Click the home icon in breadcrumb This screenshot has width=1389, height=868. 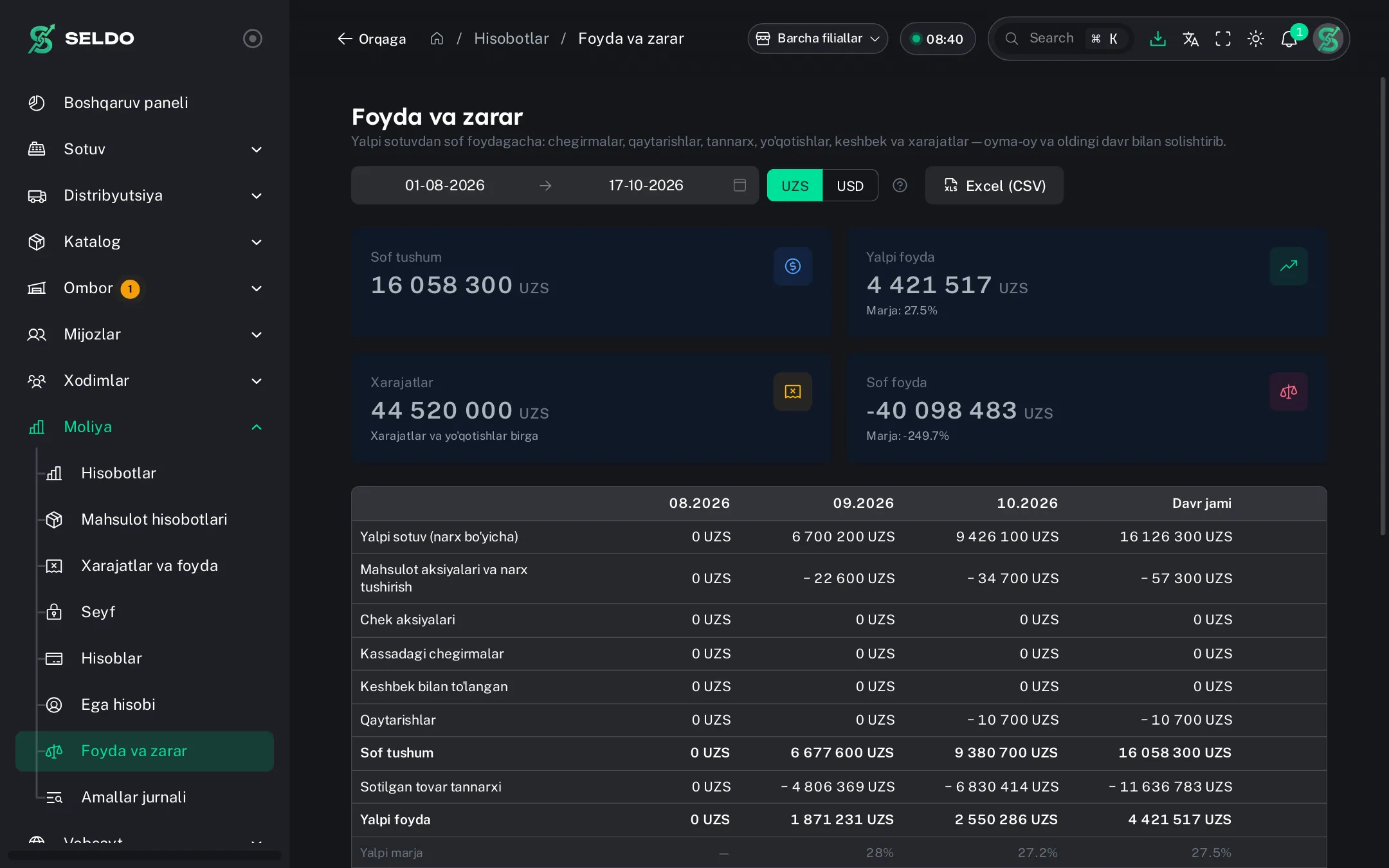437,39
